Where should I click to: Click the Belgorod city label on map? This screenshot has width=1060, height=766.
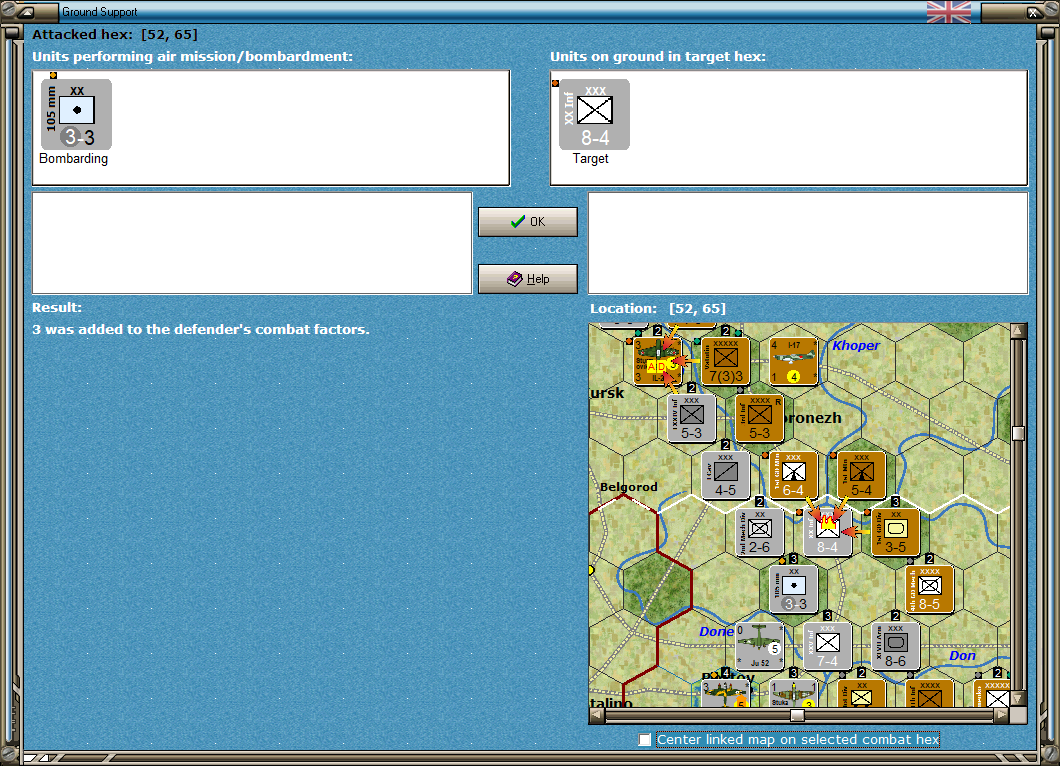[628, 487]
